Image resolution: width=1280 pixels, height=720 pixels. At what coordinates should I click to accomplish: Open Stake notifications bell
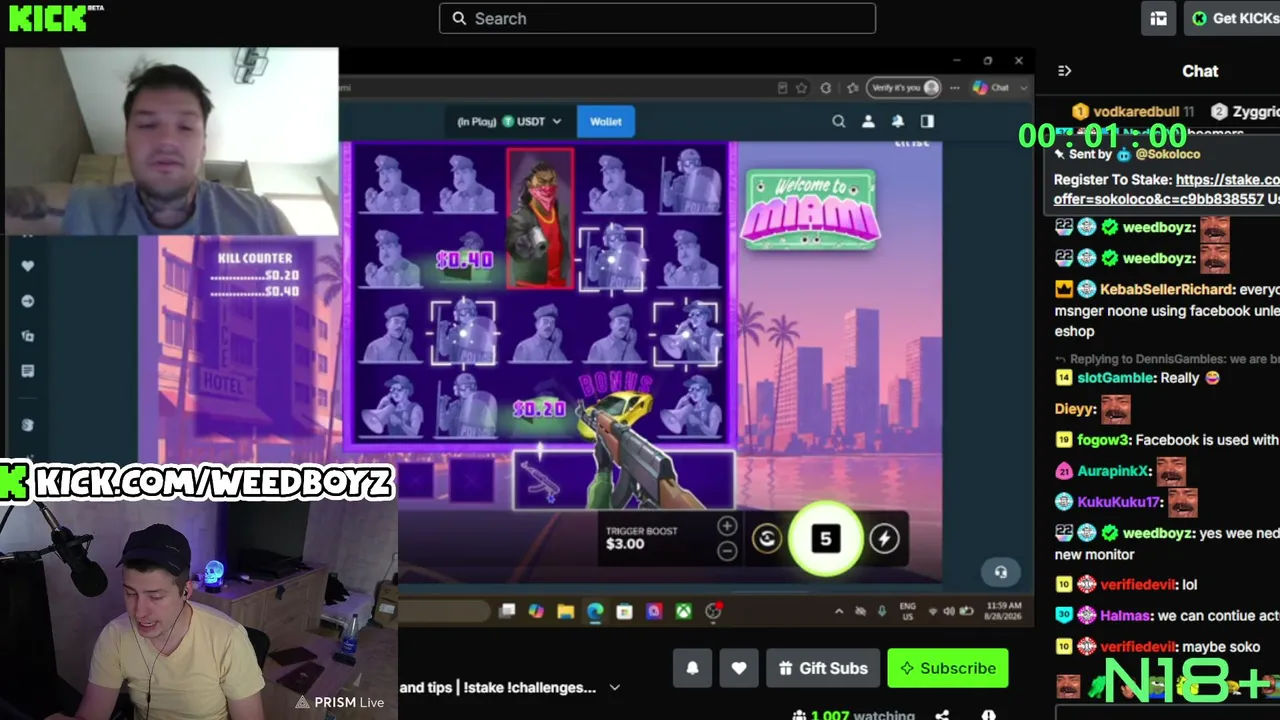[x=898, y=121]
